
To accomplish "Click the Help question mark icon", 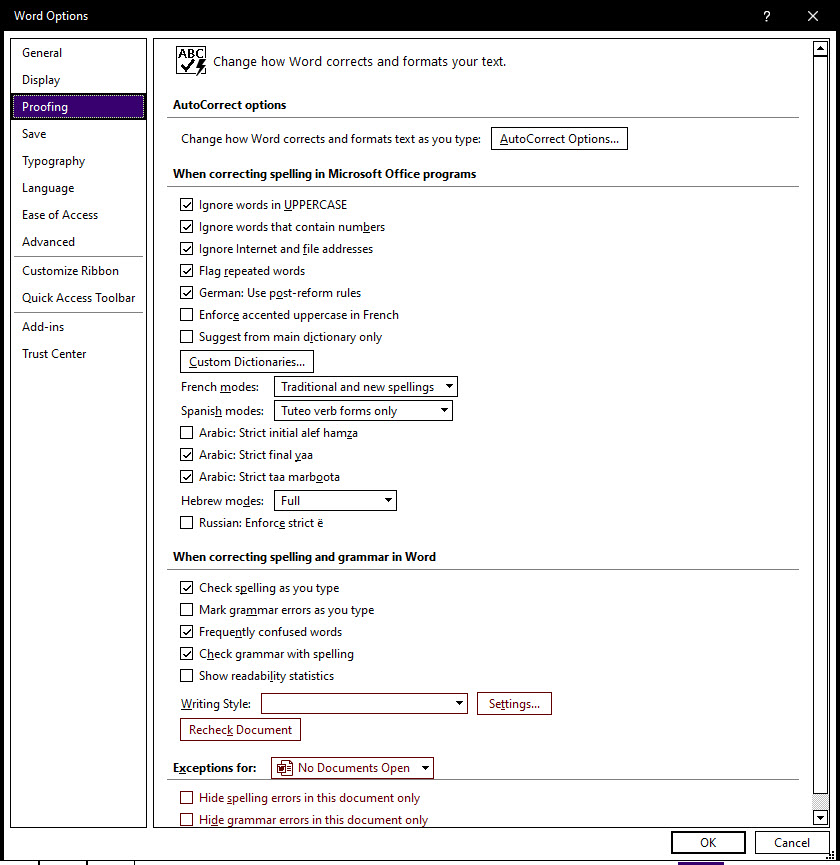I will click(766, 16).
